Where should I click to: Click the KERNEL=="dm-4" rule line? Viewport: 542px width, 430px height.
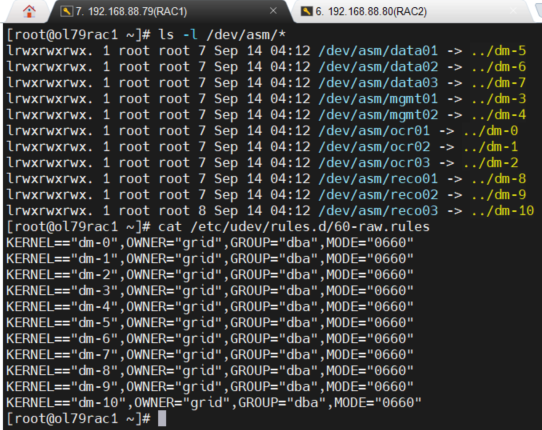pos(210,307)
